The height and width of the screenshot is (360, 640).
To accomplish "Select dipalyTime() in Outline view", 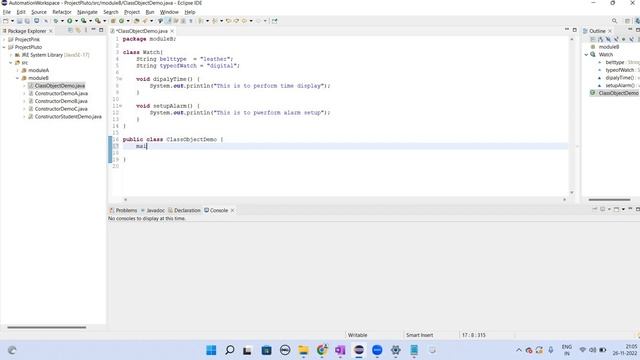I will 619,78.
